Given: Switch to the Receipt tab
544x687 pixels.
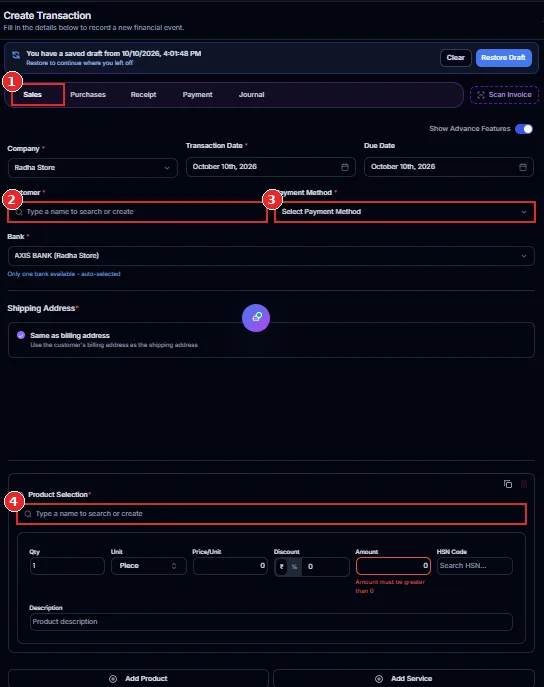Looking at the screenshot, I should click(143, 95).
